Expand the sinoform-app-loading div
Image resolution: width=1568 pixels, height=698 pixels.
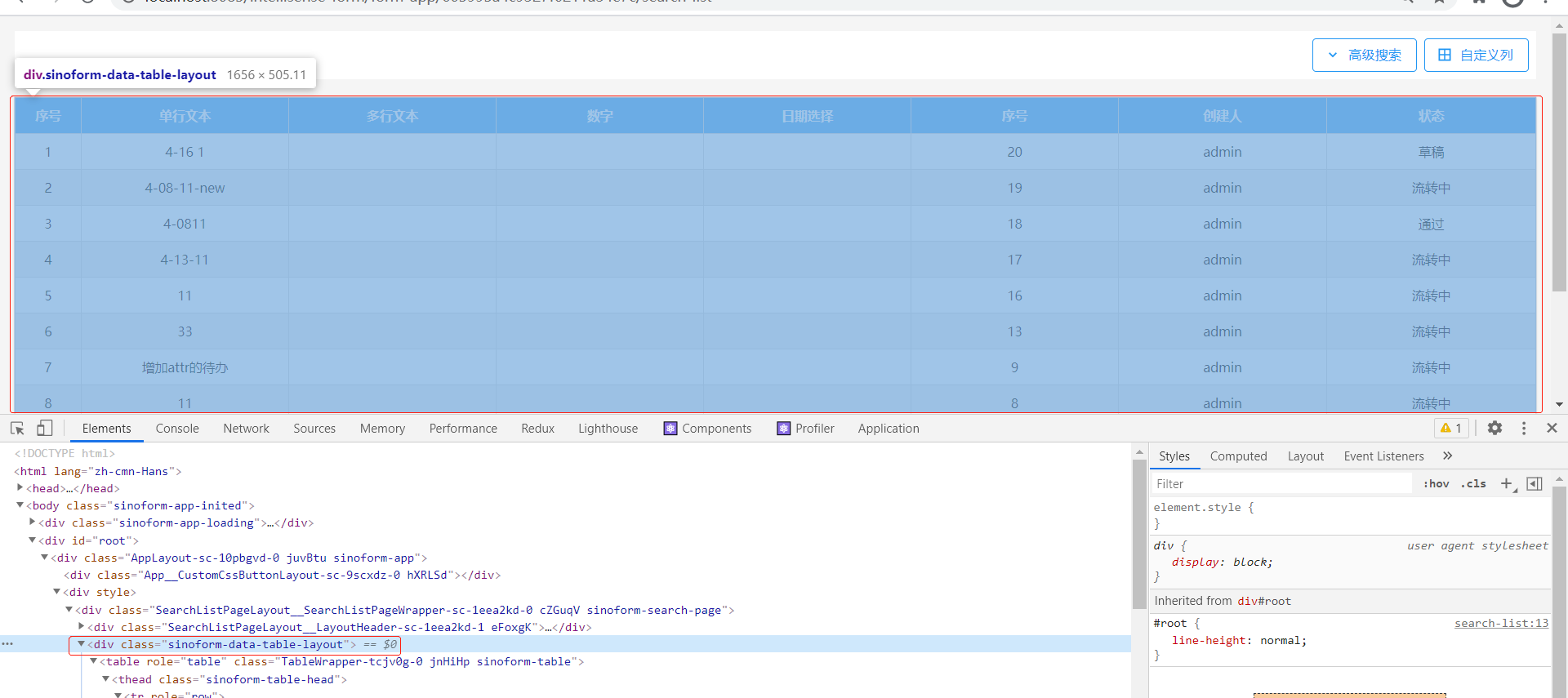coord(33,522)
